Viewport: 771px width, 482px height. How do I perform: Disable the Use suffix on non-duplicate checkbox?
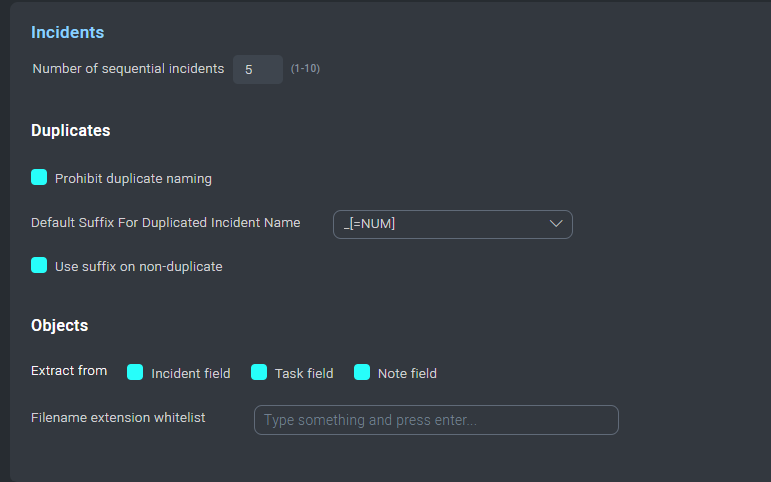click(x=39, y=265)
